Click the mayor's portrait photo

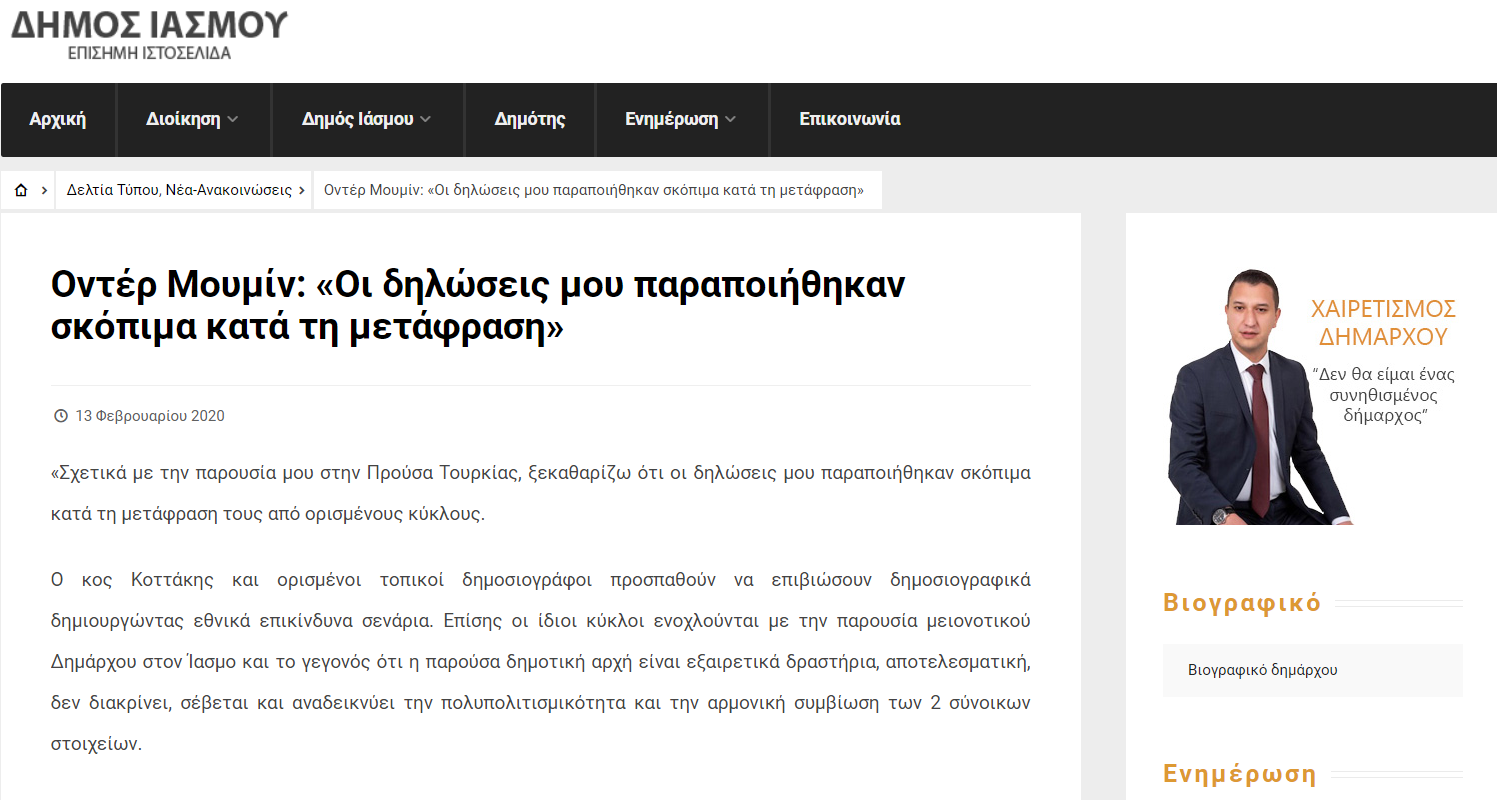click(x=1240, y=400)
